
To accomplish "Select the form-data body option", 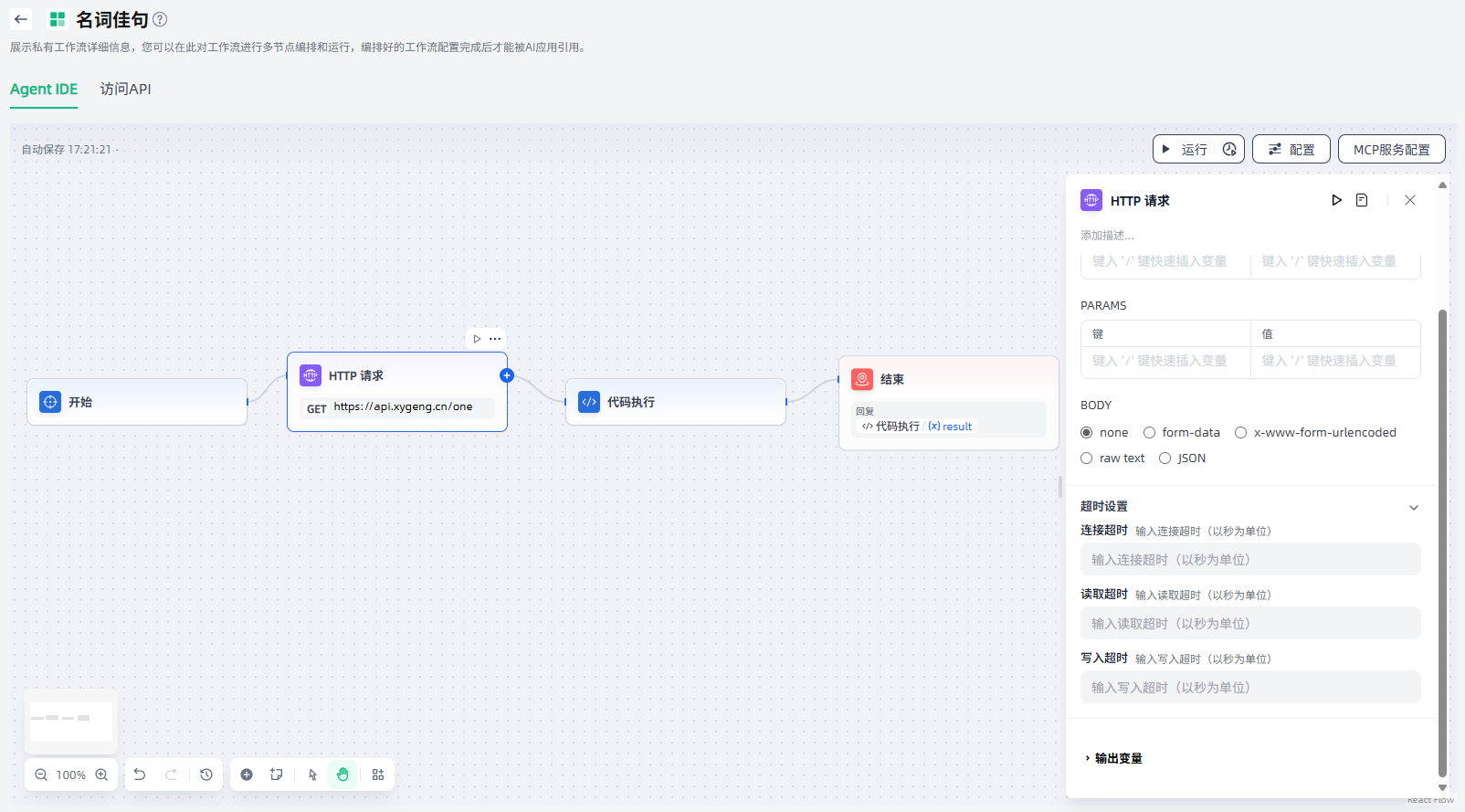I will (x=1150, y=433).
